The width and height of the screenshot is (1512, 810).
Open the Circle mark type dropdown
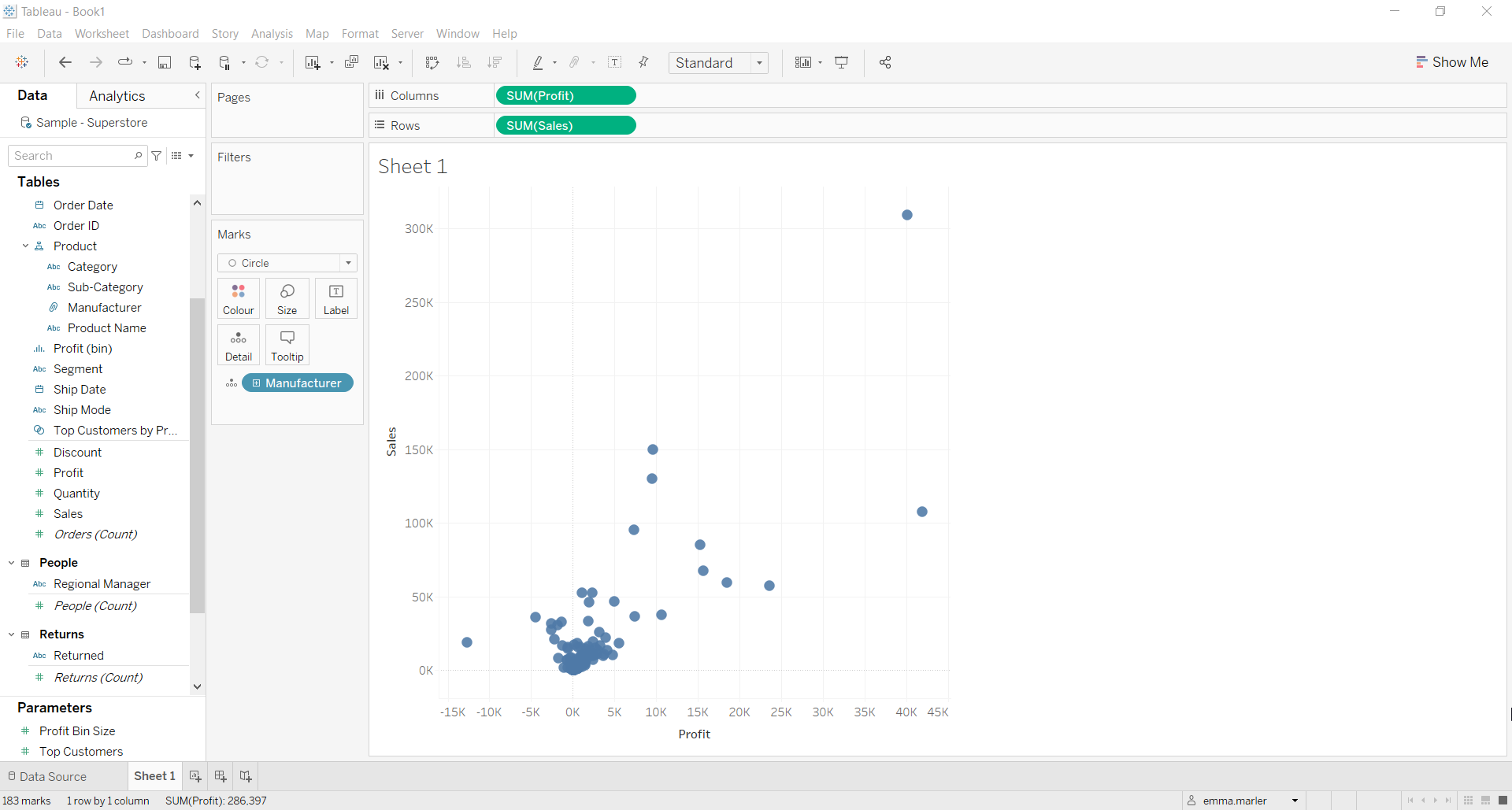pos(347,263)
